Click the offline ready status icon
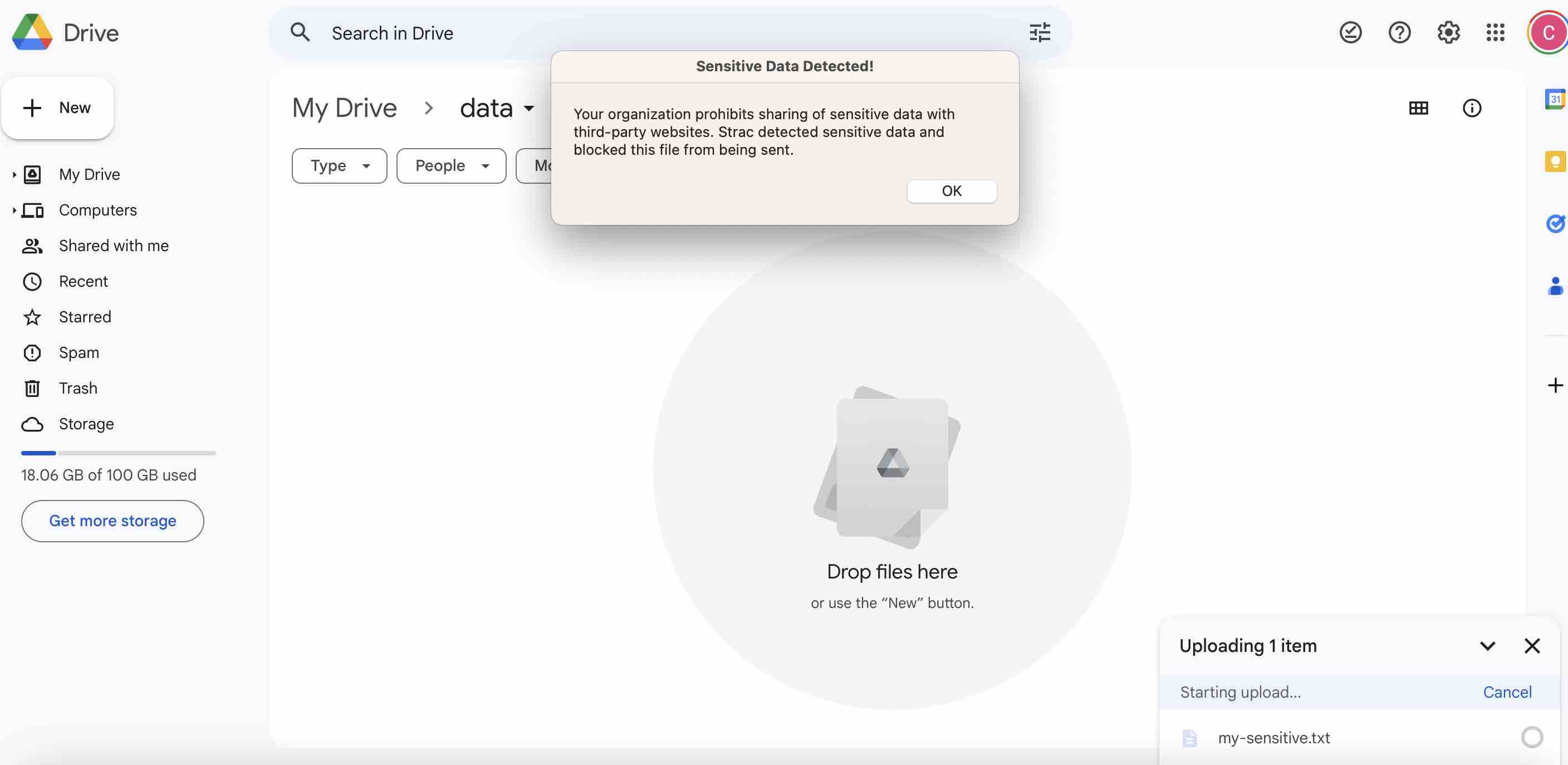The image size is (1568, 765). (1350, 33)
